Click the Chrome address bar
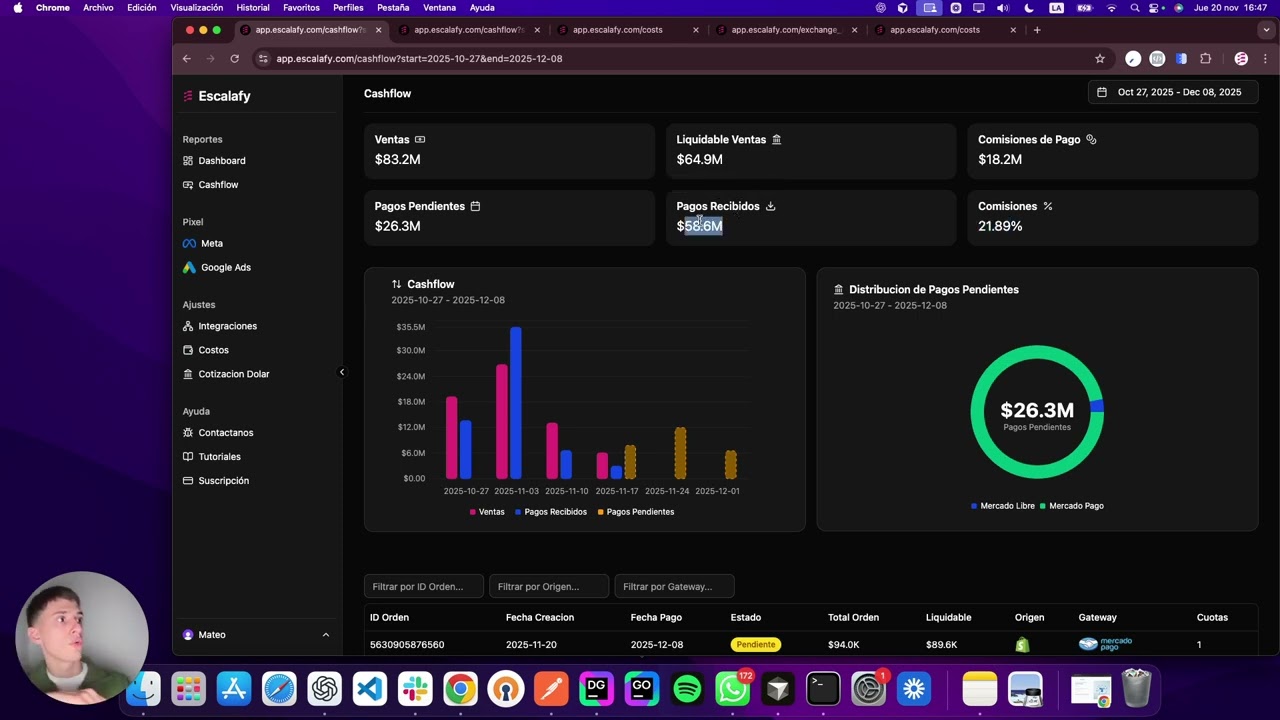The width and height of the screenshot is (1280, 720). coord(670,58)
